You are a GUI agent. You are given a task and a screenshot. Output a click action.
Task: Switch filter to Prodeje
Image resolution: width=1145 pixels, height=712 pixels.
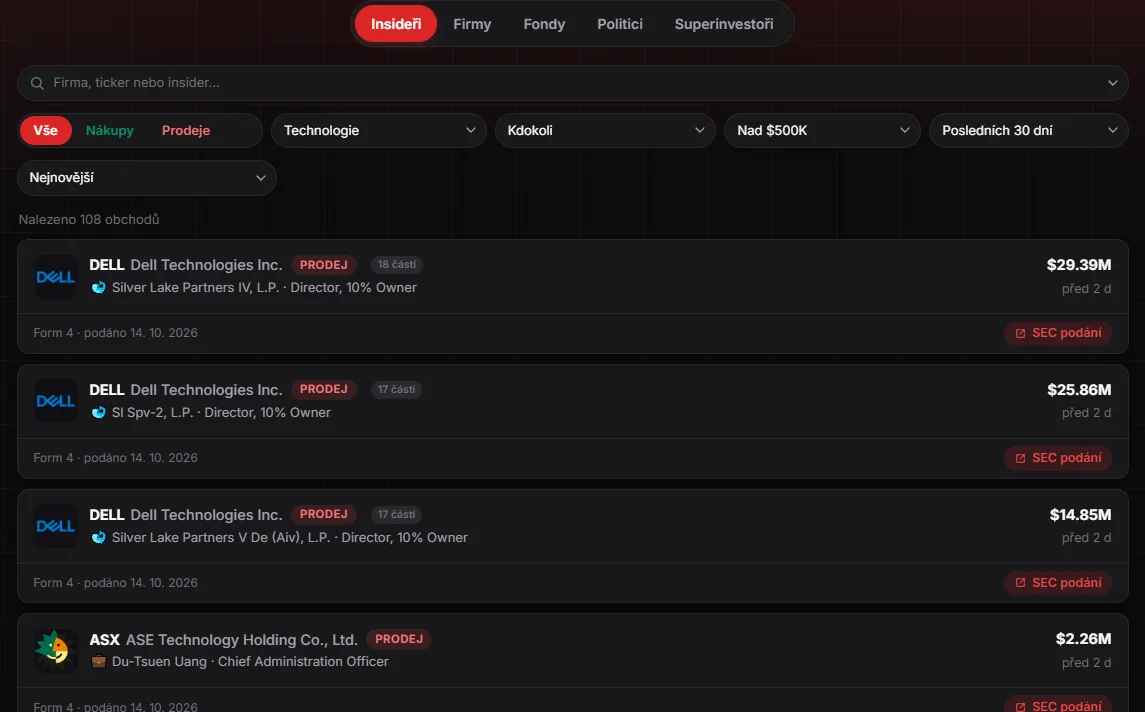[185, 131]
